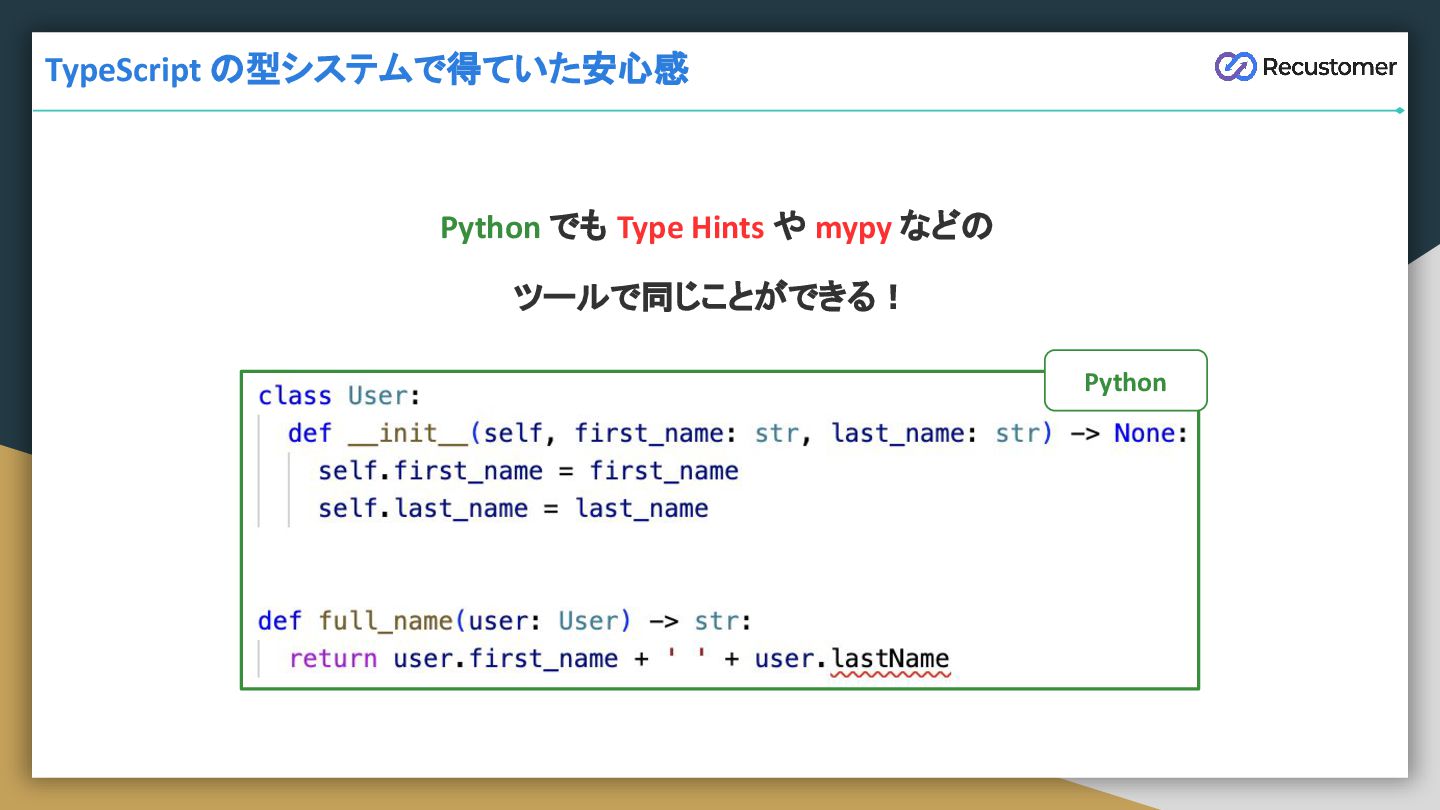The image size is (1440, 810).
Task: Click the Recustomer logo icon
Action: click(1235, 66)
